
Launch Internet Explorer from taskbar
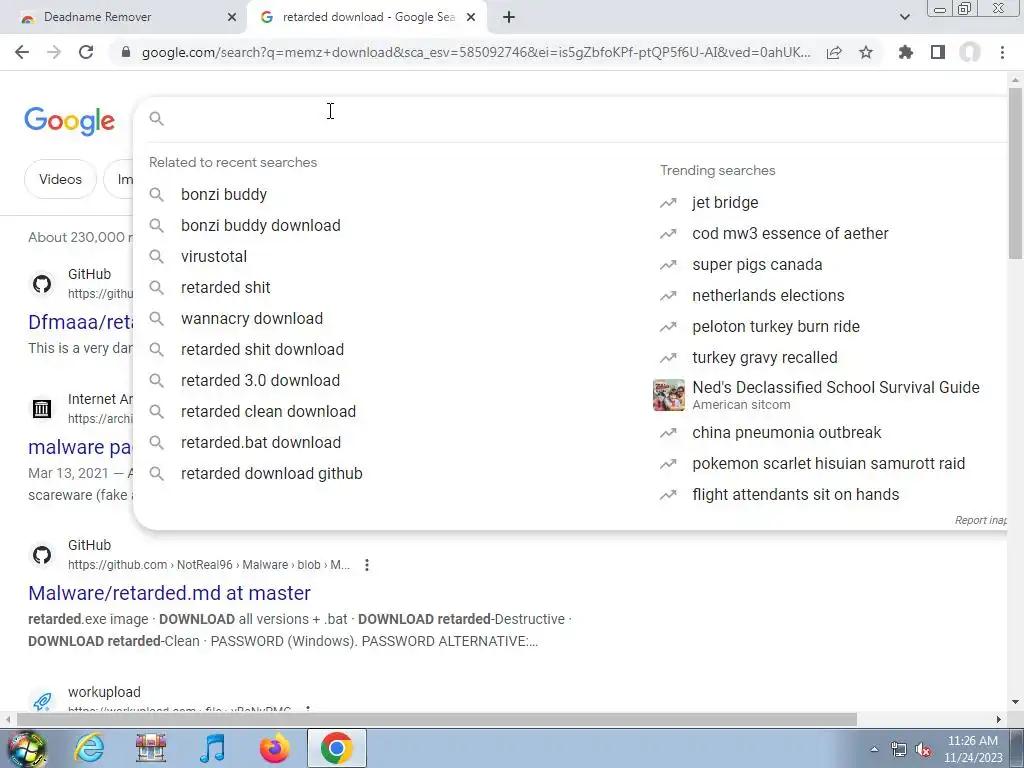click(89, 748)
